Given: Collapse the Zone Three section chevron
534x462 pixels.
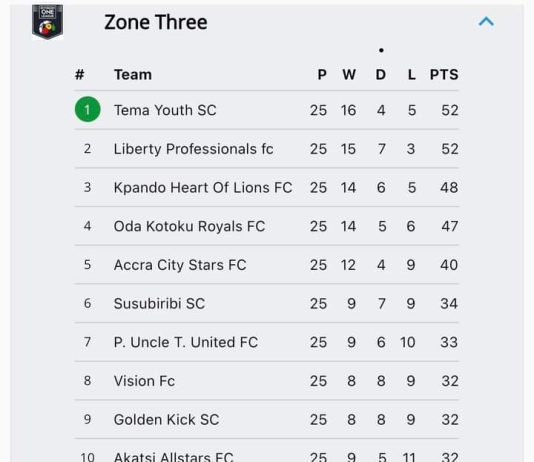Looking at the screenshot, I should [486, 22].
